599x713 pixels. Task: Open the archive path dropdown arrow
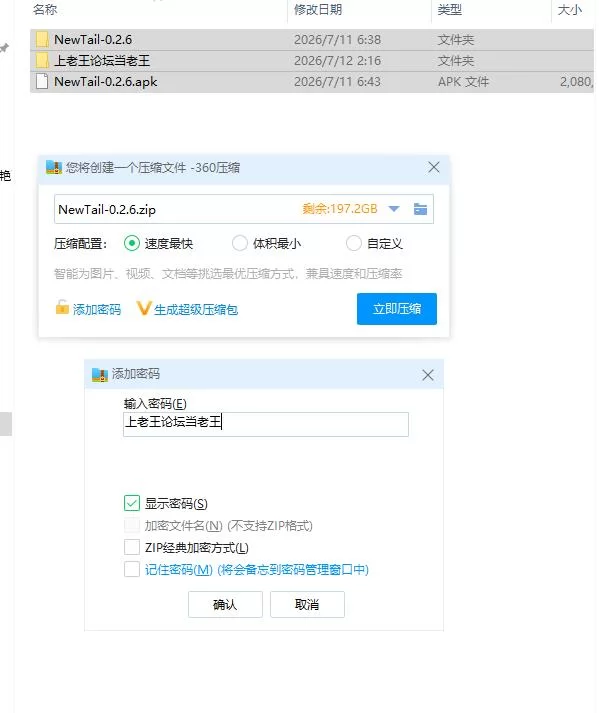point(394,209)
